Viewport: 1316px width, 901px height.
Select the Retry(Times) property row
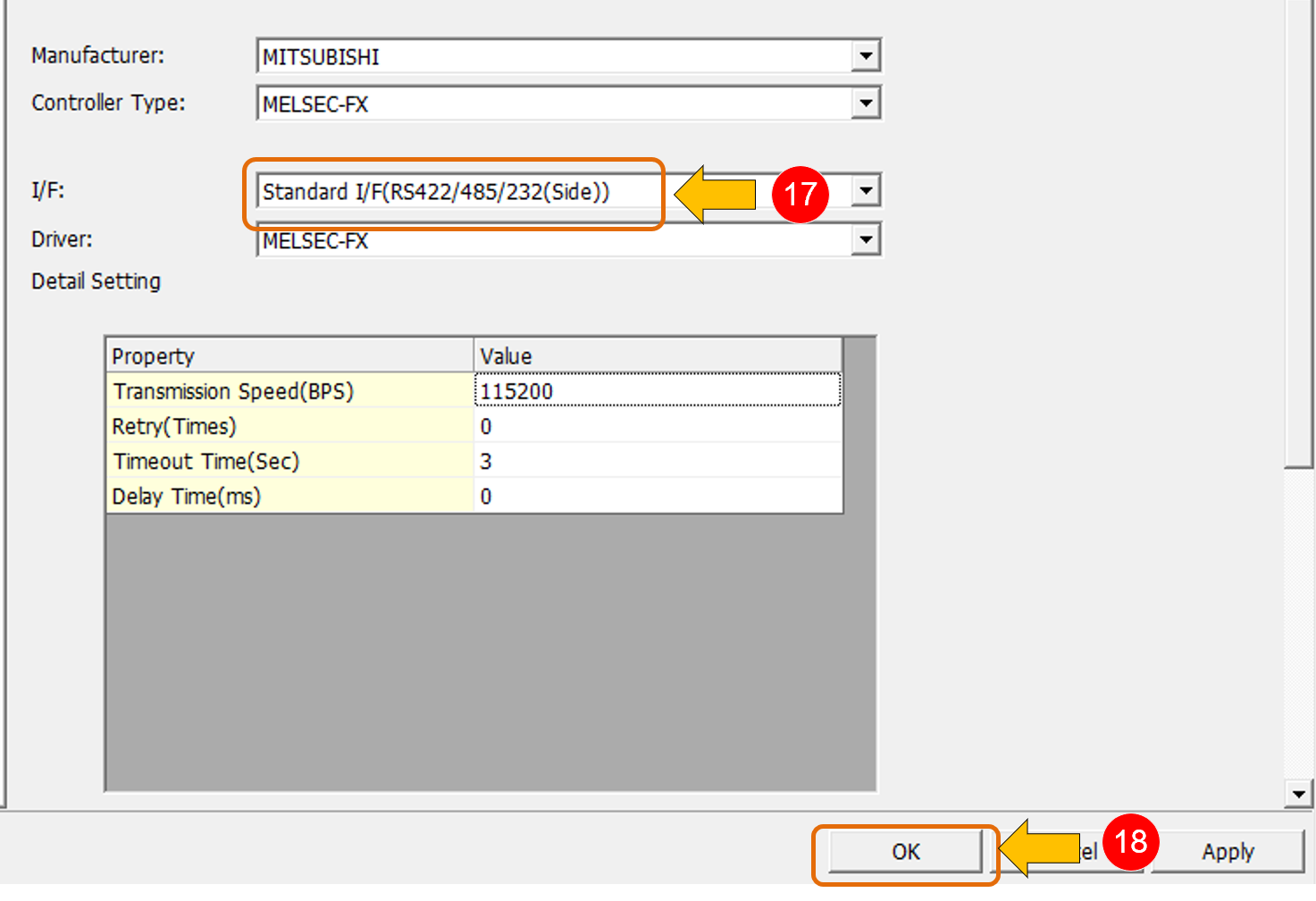point(289,426)
